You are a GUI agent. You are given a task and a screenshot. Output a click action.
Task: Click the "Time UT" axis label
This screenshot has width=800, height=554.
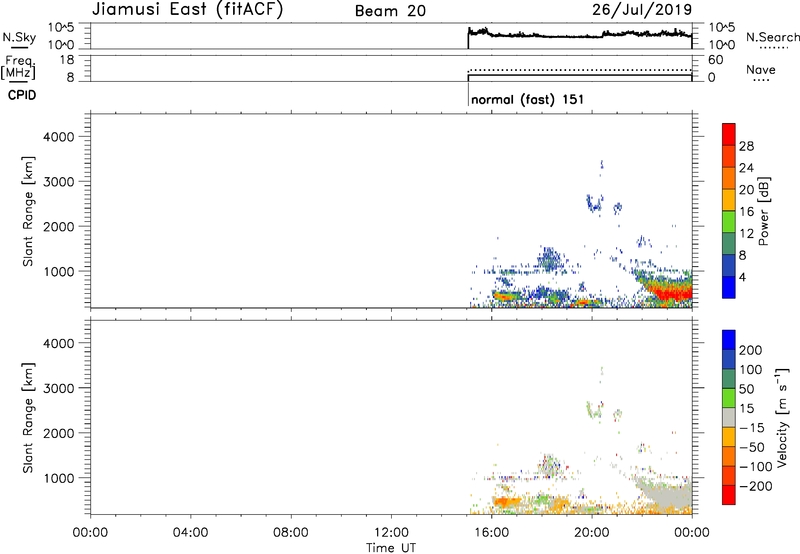(391, 548)
